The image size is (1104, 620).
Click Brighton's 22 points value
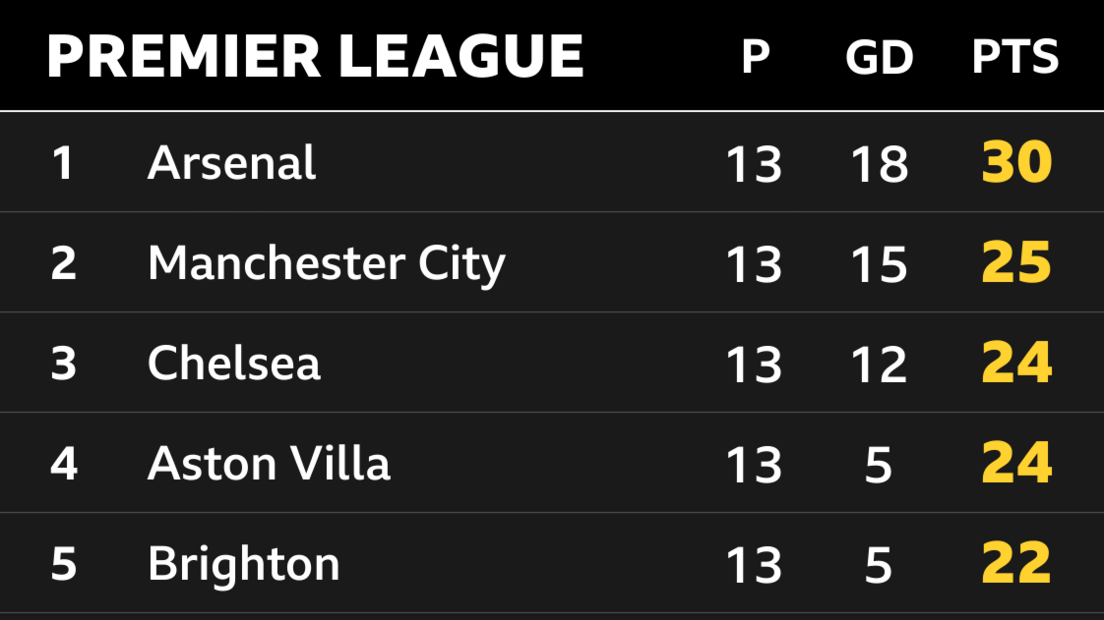coord(1016,564)
